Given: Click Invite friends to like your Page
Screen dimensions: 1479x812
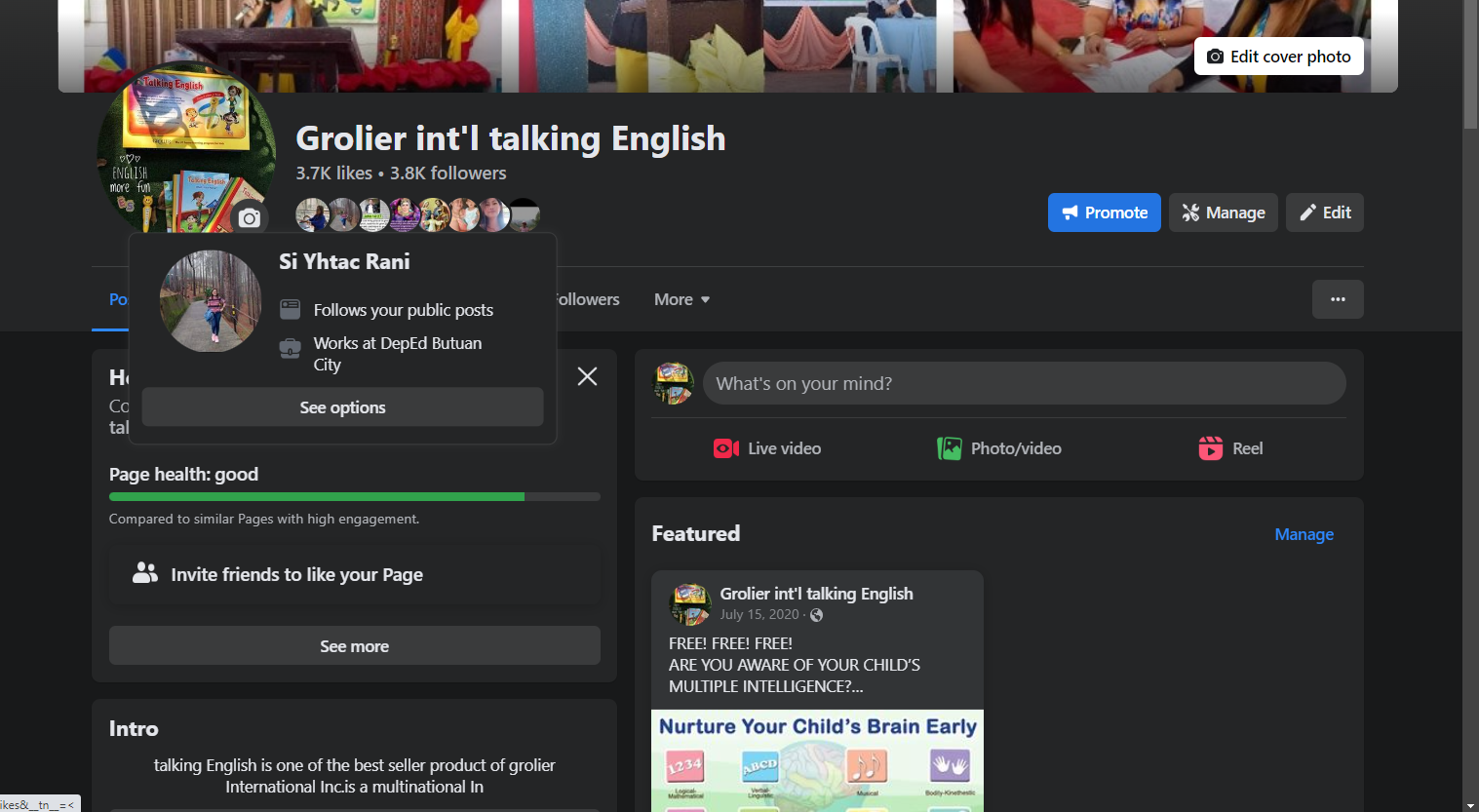Looking at the screenshot, I should 355,574.
